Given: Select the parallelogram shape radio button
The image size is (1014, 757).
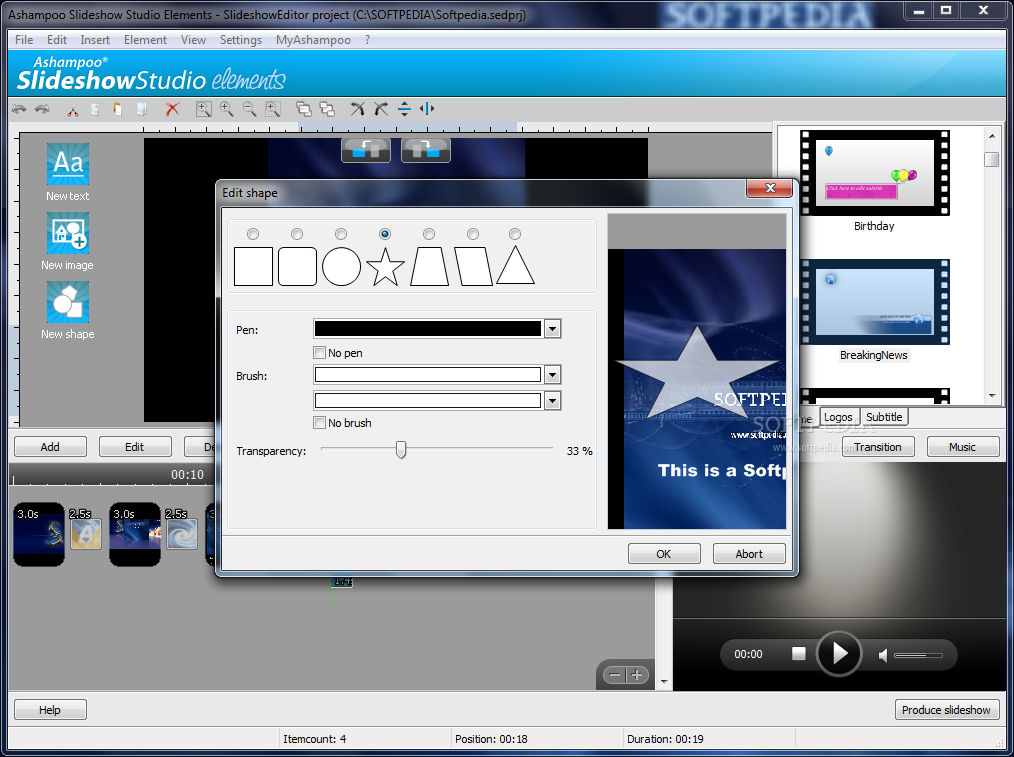Looking at the screenshot, I should 473,234.
